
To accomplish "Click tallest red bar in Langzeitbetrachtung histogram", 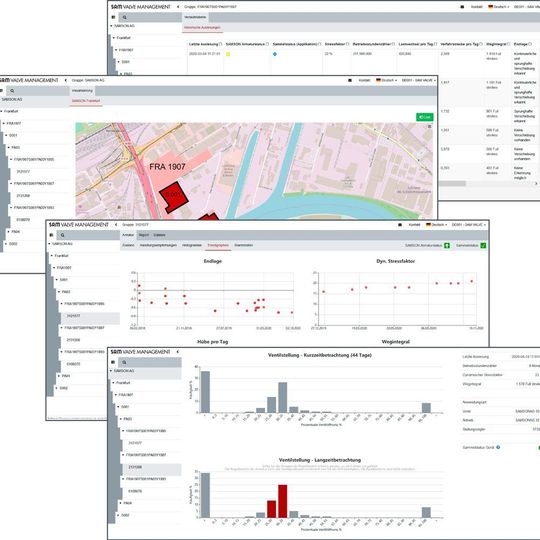I will point(282,501).
